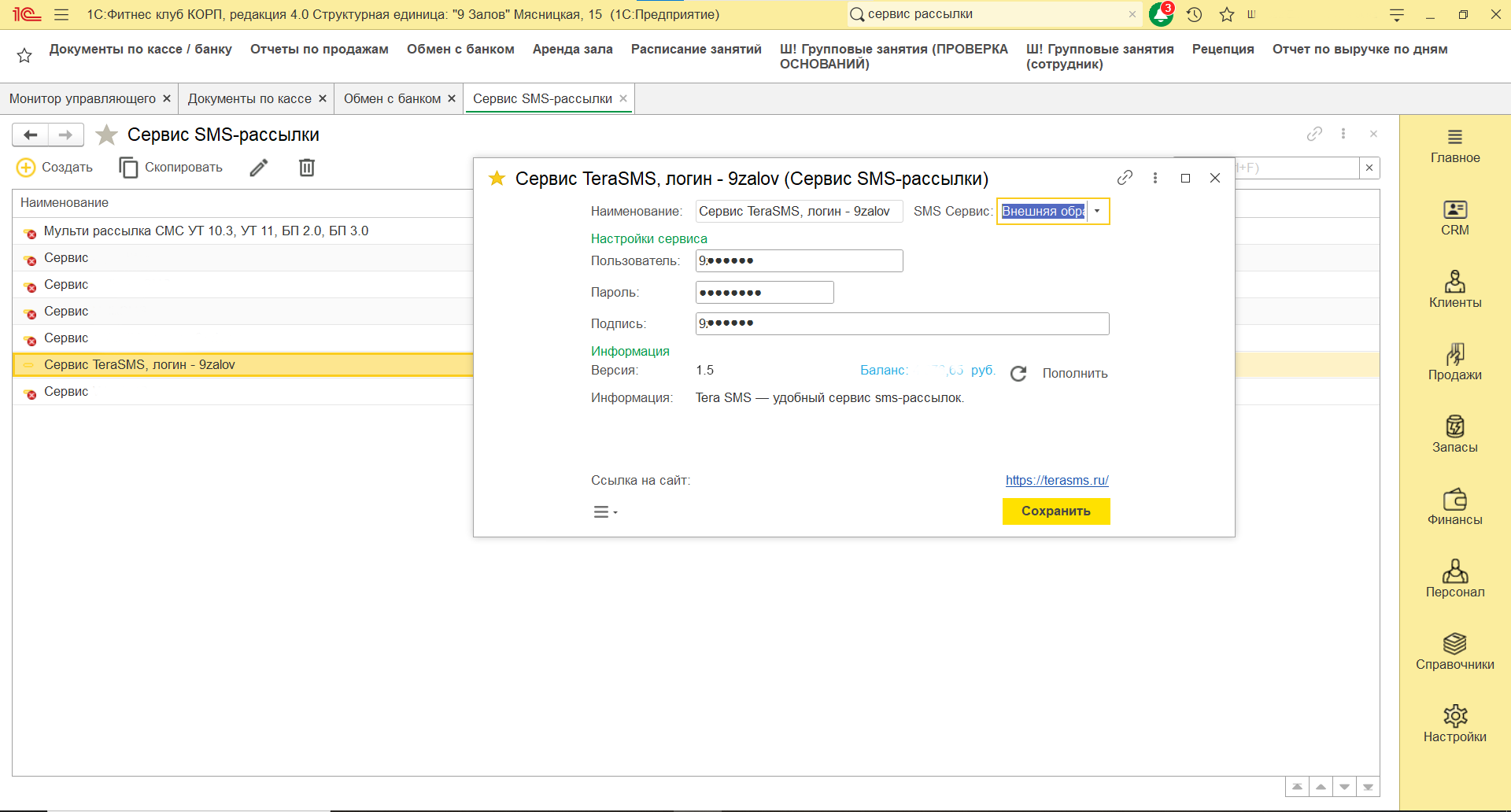
Task: Expand the SMS Сервис dropdown arrow
Action: (1097, 212)
